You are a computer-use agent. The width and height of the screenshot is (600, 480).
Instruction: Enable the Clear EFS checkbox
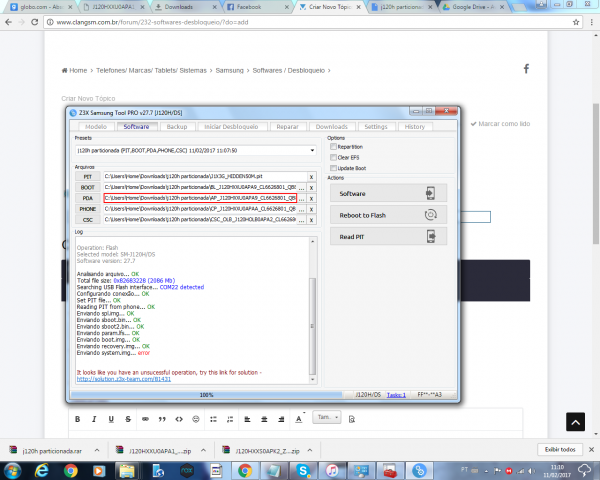point(333,157)
